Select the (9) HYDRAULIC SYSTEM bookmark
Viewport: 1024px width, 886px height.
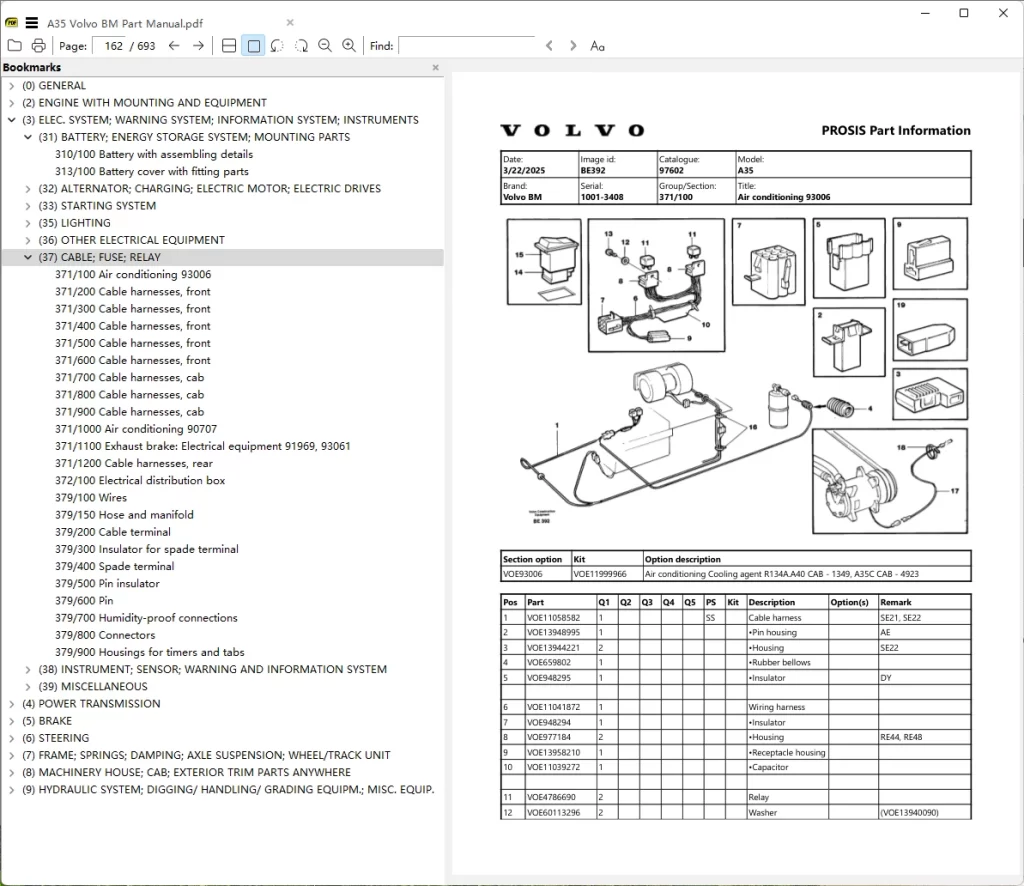(x=228, y=789)
